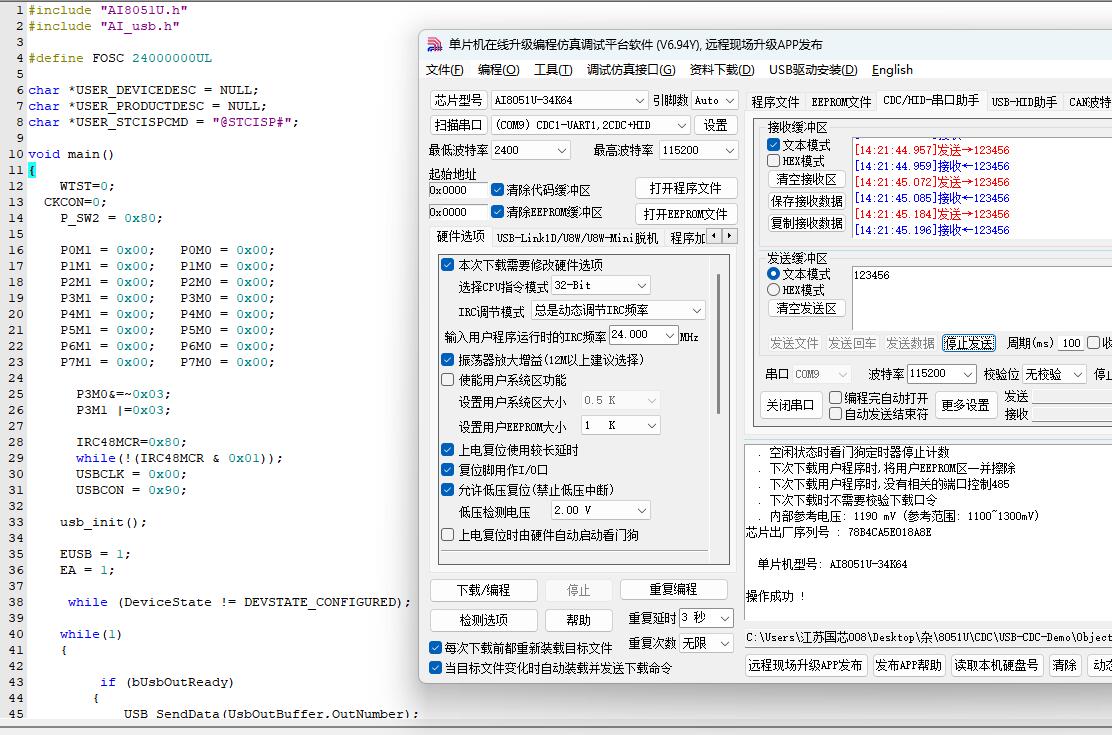
Task: Open the 最低波特率 2400 dropdown
Action: pos(562,150)
